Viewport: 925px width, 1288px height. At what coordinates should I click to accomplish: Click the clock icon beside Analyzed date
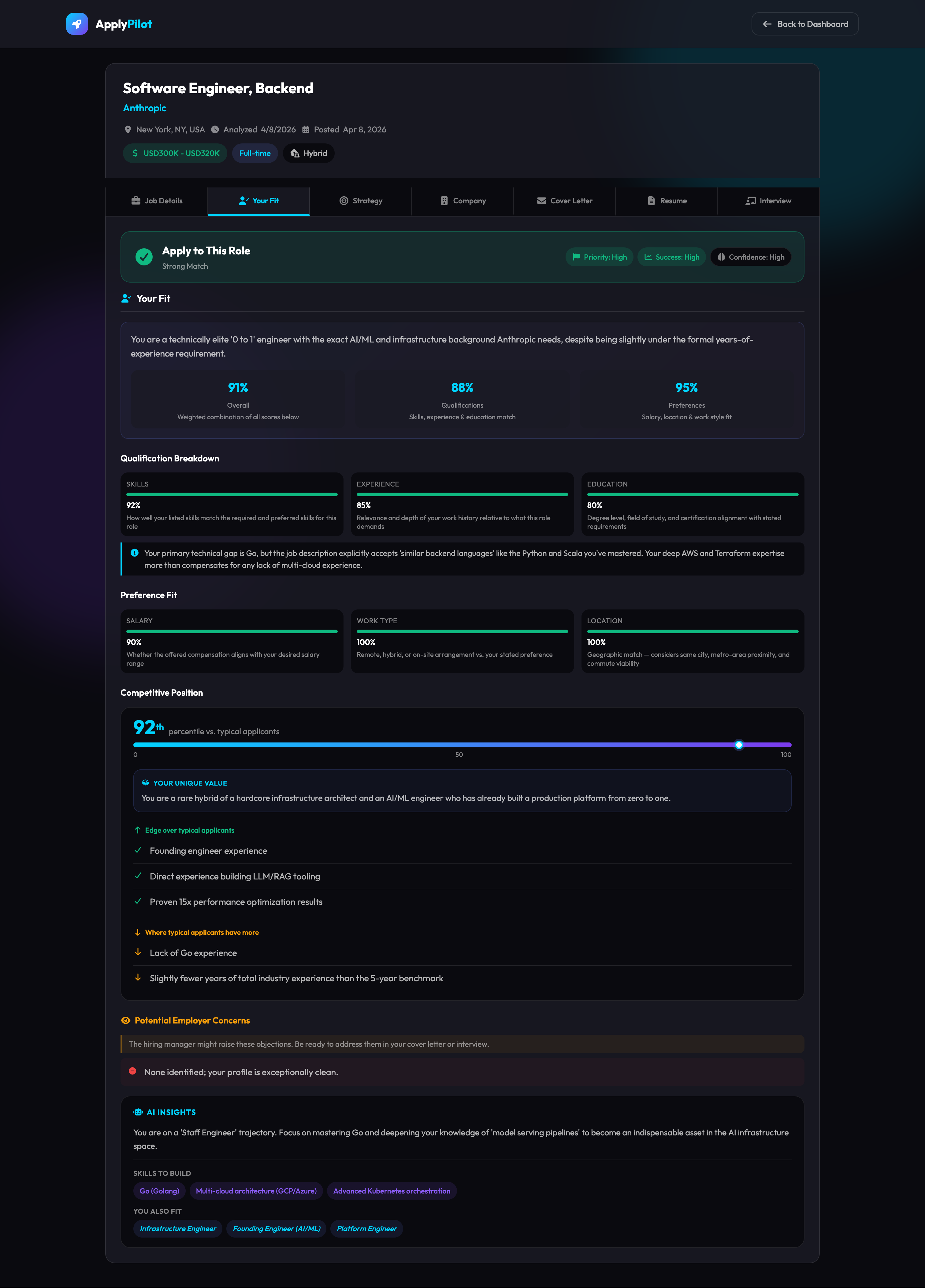pyautogui.click(x=215, y=129)
